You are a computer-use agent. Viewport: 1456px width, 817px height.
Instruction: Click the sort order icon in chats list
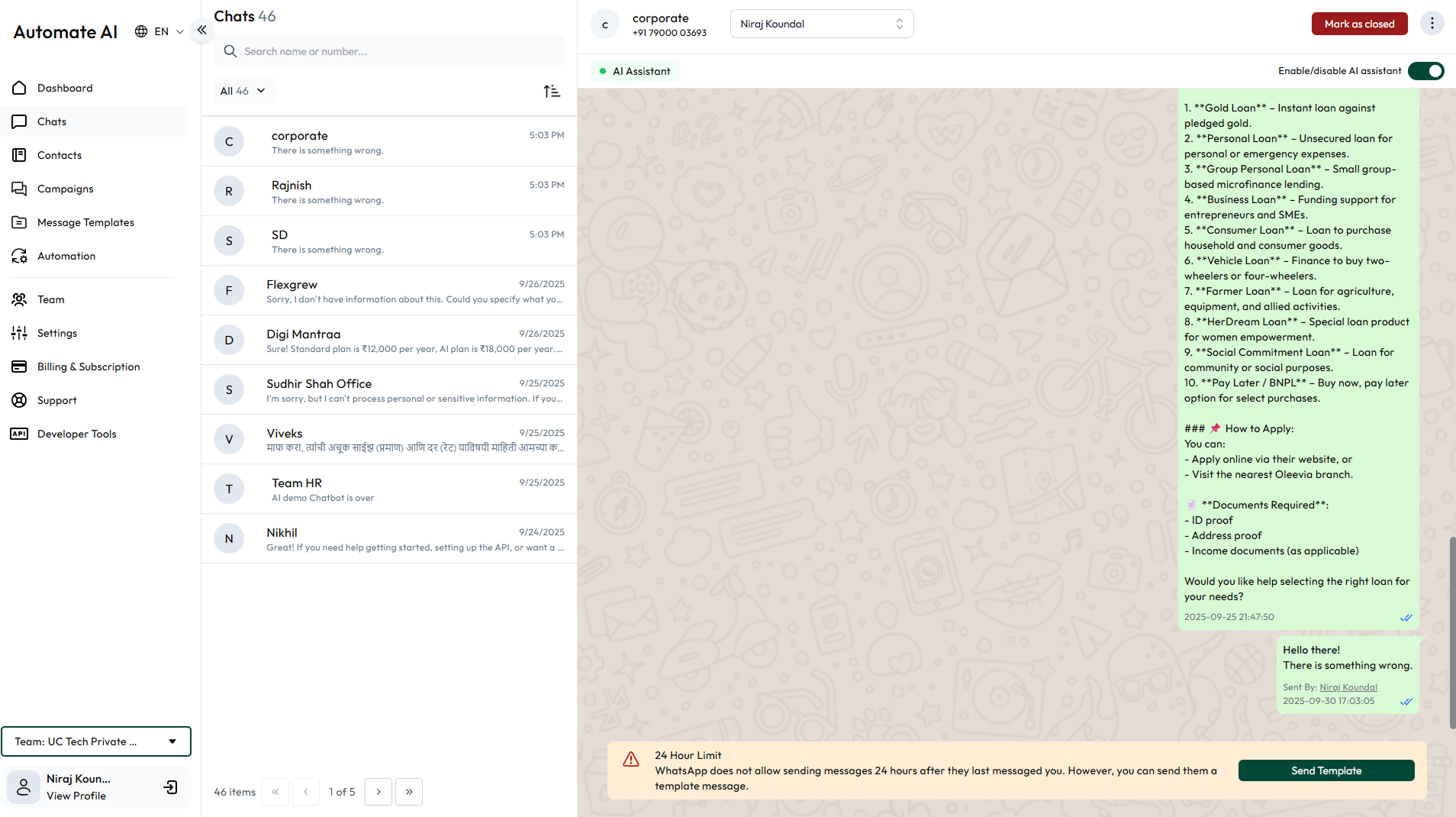tap(552, 92)
